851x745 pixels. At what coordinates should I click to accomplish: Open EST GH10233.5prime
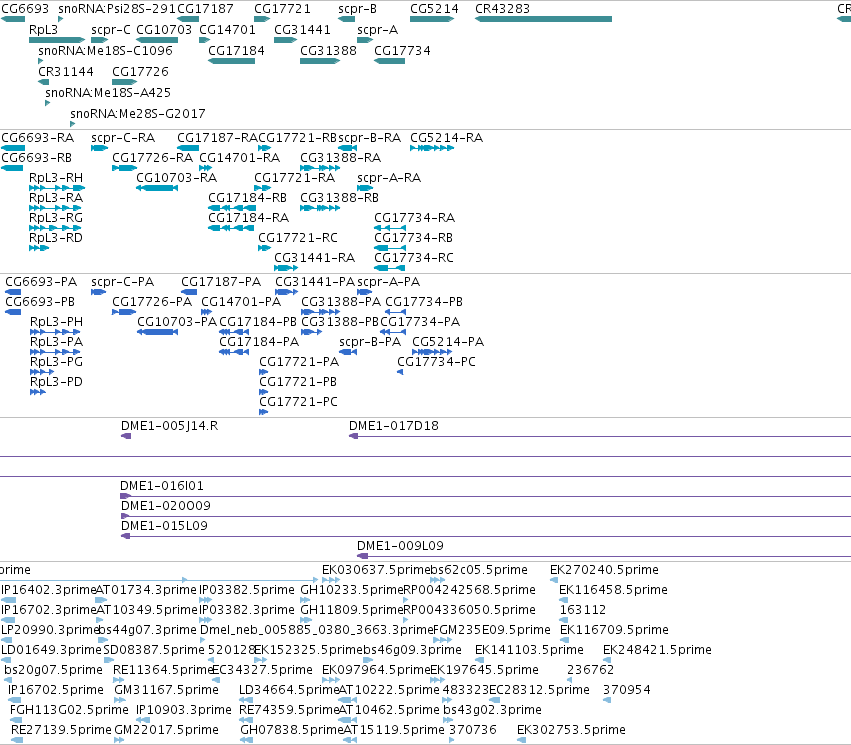pos(305,600)
